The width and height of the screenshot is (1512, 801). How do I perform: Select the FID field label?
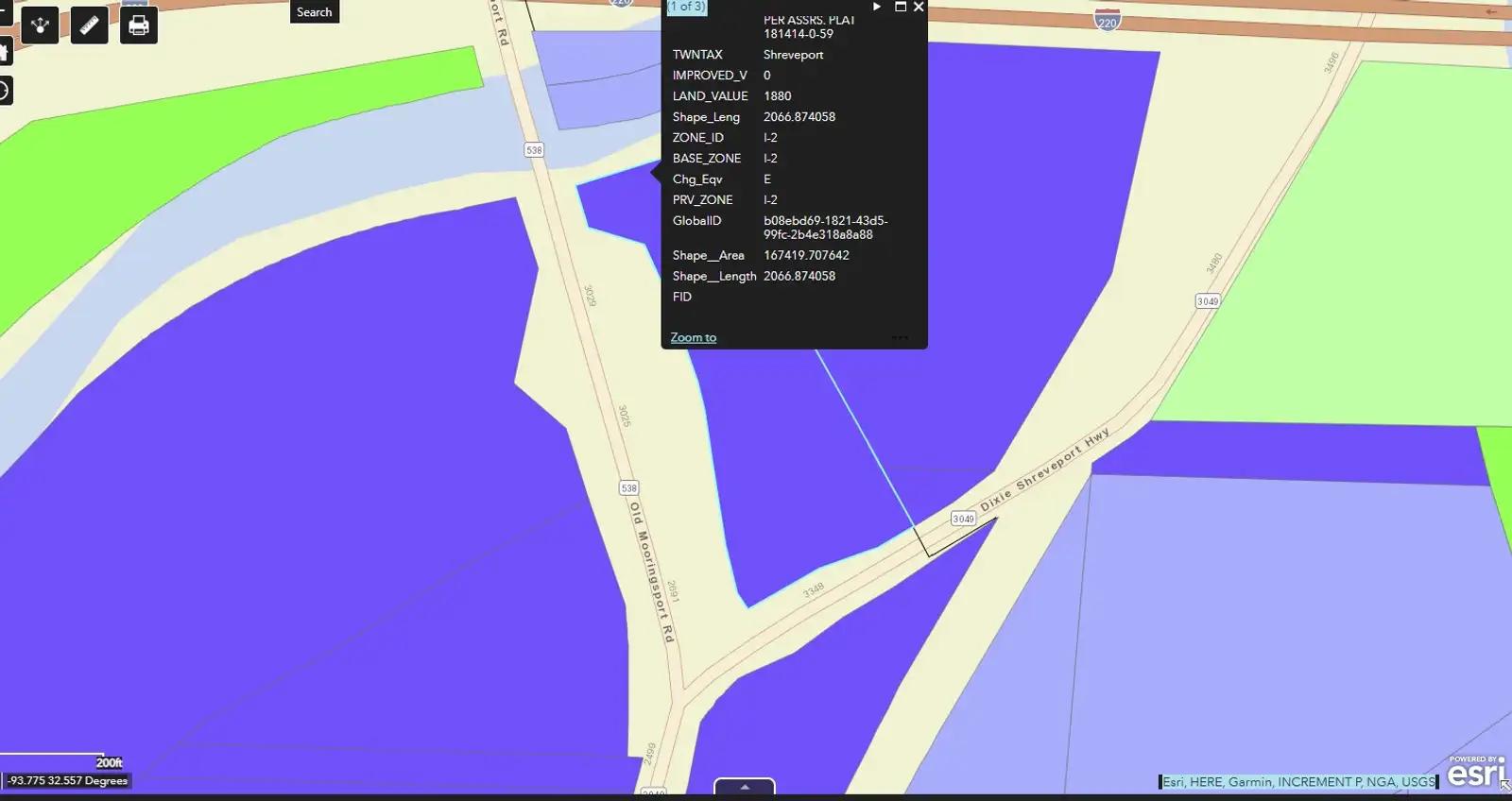682,297
